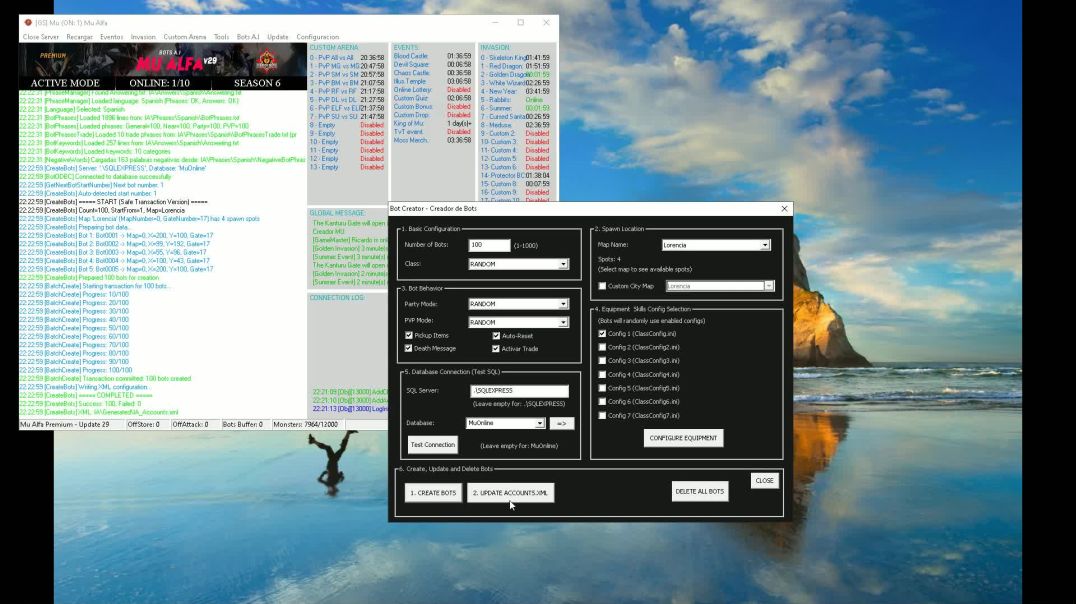Image resolution: width=1076 pixels, height=604 pixels.
Task: Click the CLOSE button in Bot Creator
Action: click(x=764, y=480)
